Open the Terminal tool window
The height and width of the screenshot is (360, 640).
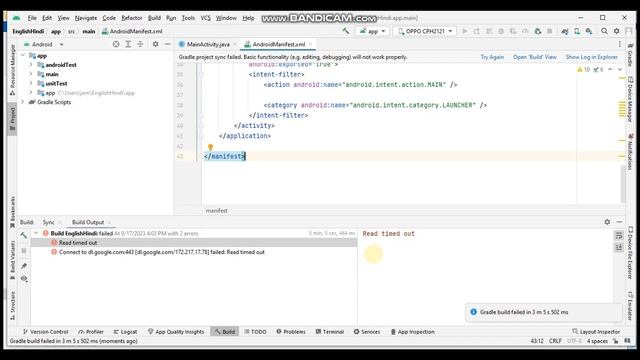329,332
